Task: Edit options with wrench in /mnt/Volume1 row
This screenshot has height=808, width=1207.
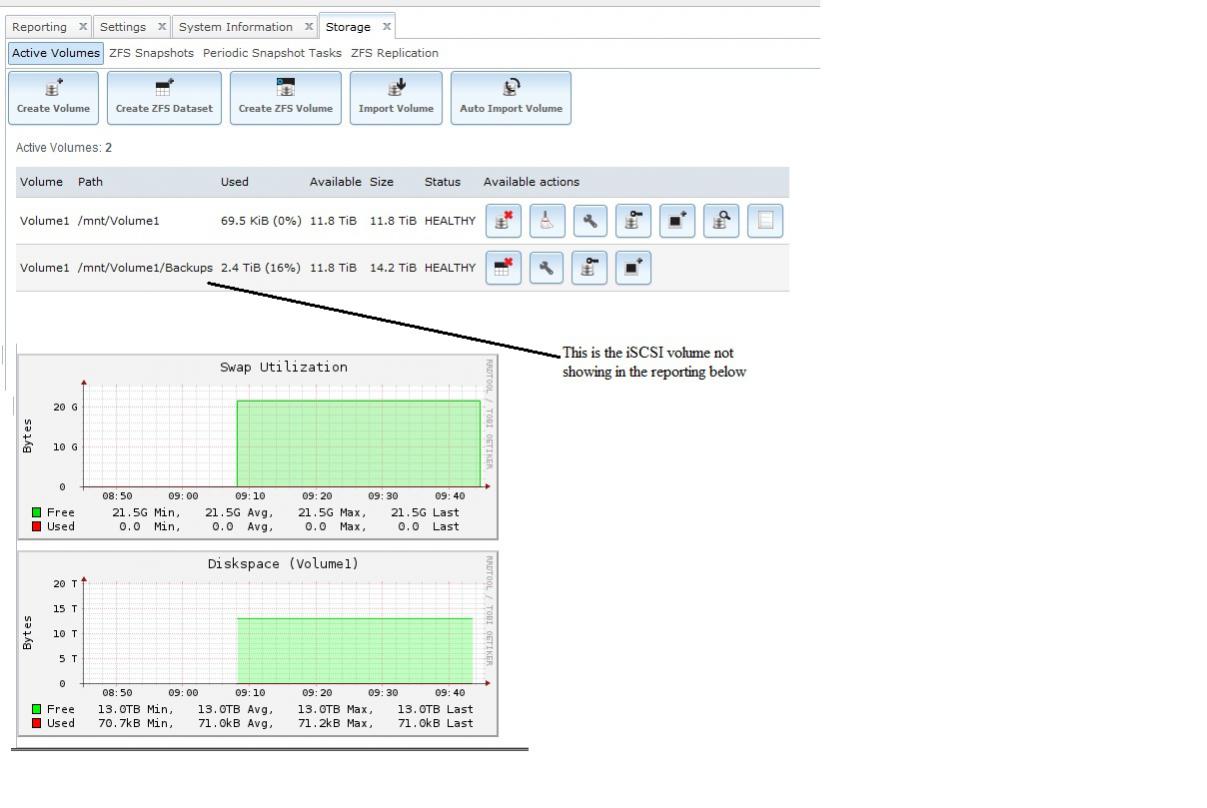Action: (x=590, y=221)
